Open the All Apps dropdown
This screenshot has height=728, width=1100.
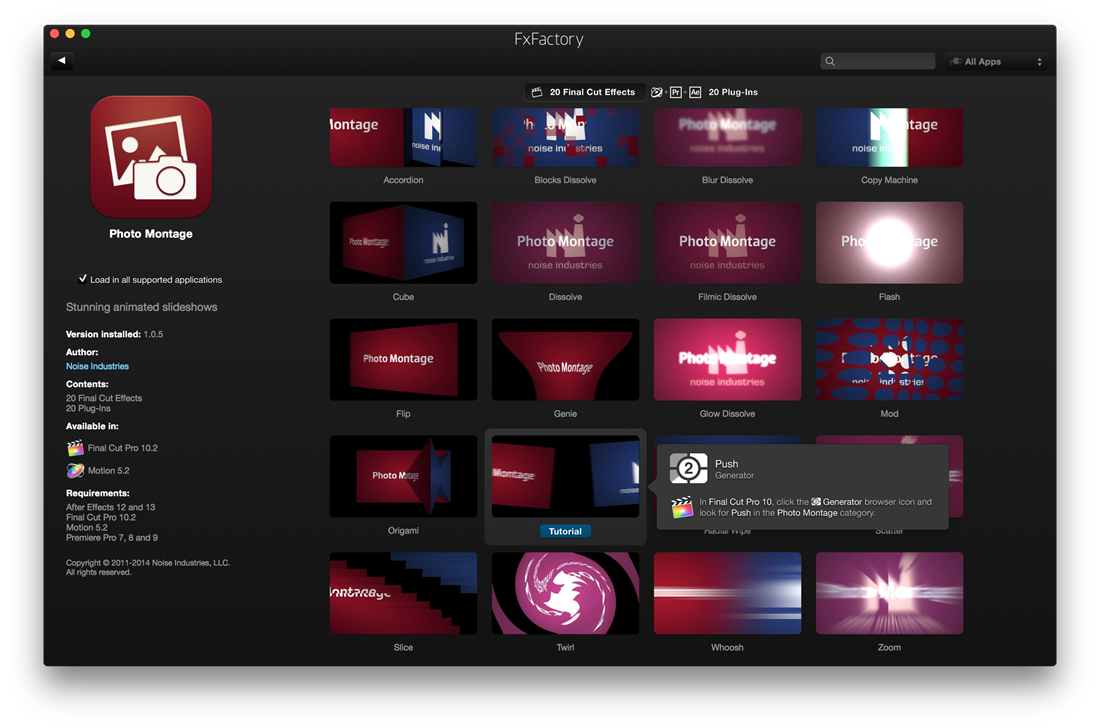click(x=996, y=62)
